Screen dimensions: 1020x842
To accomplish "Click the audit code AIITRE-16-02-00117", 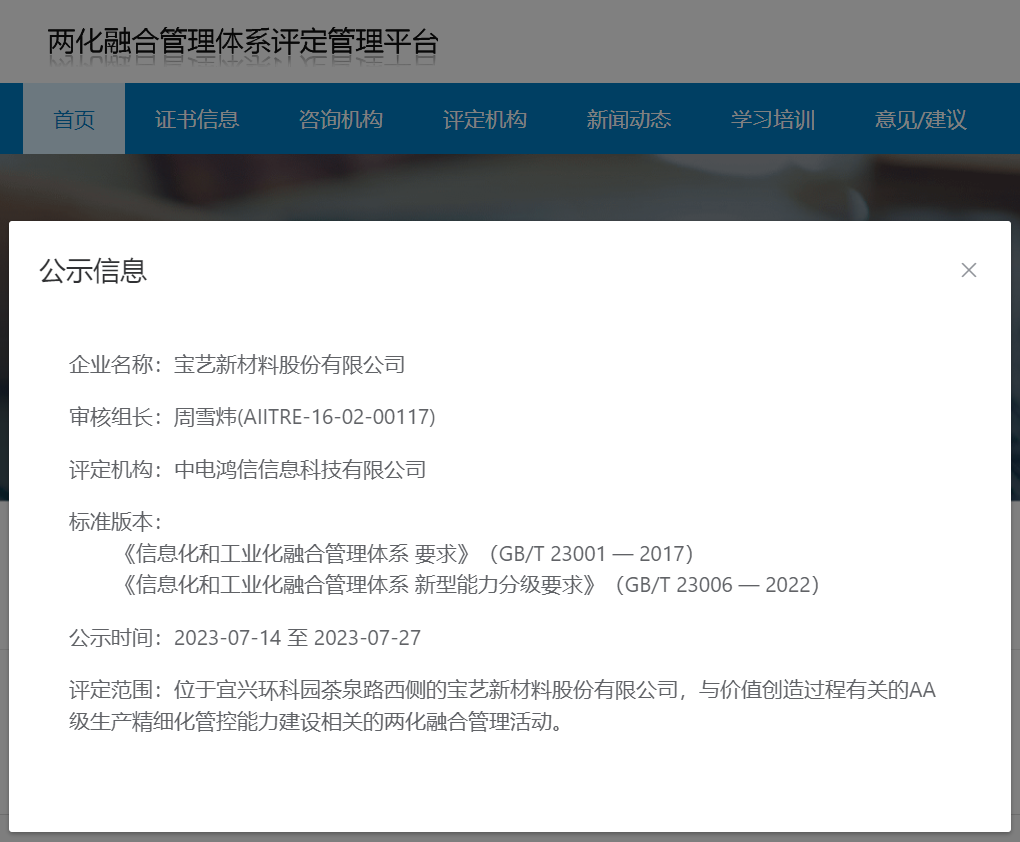I will pyautogui.click(x=336, y=417).
